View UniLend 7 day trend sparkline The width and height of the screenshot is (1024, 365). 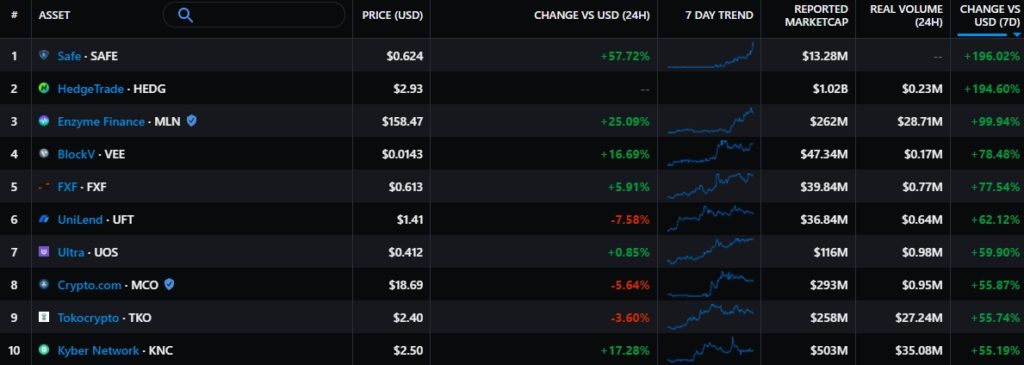pyautogui.click(x=711, y=219)
